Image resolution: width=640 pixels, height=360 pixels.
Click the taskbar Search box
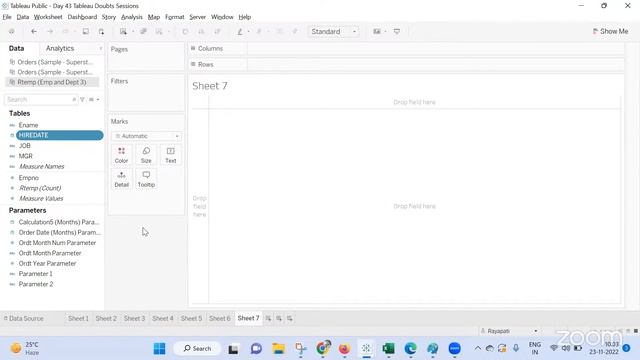click(x=198, y=348)
